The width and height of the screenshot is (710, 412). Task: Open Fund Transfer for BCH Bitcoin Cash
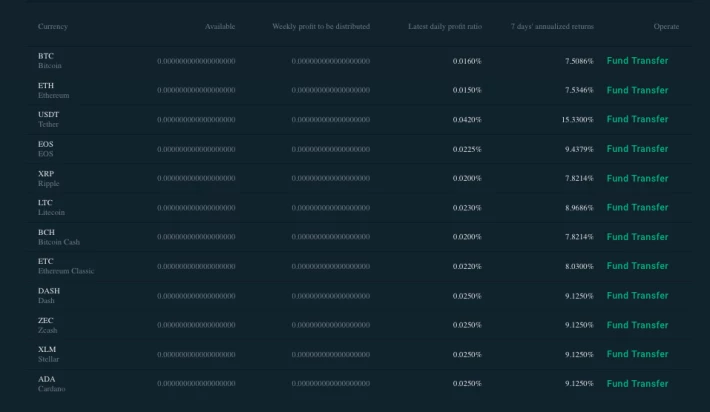(637, 237)
